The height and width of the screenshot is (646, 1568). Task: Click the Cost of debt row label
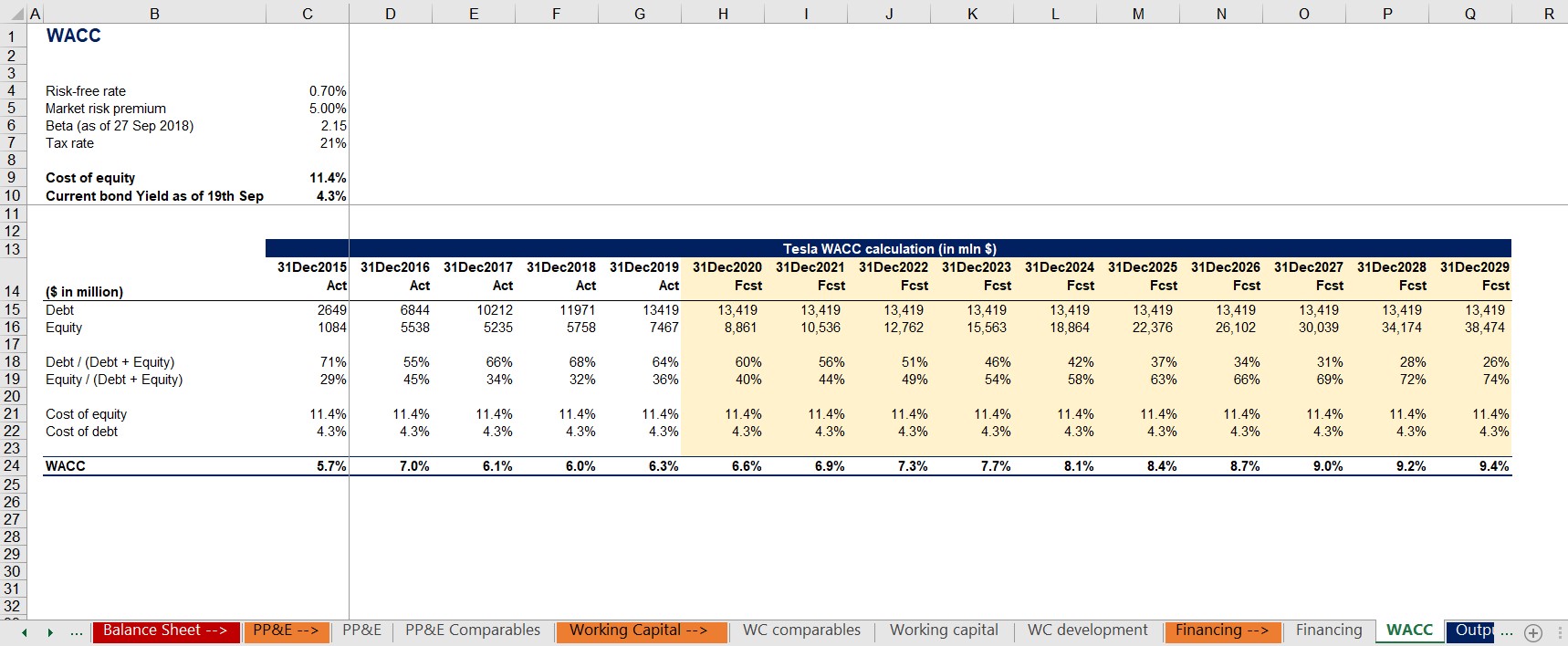(x=81, y=432)
